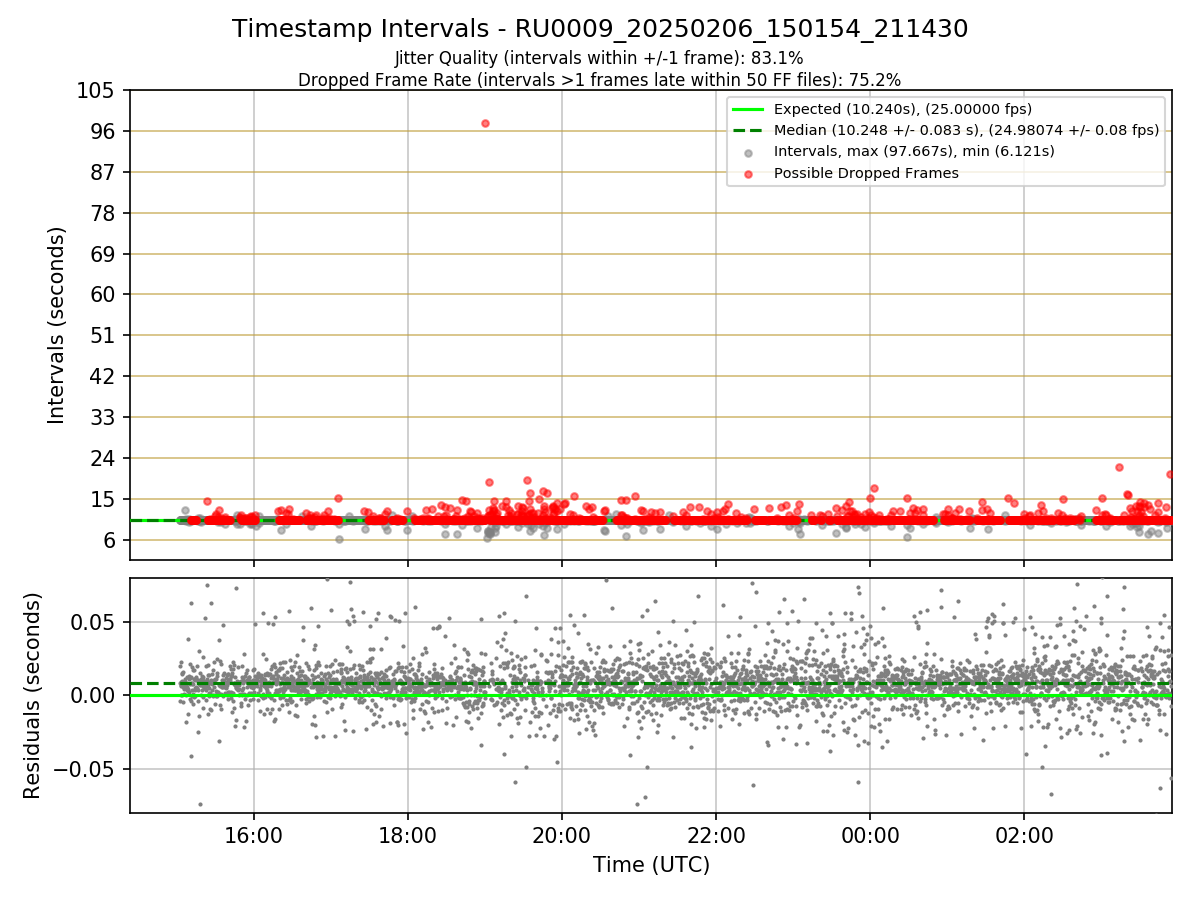Screen dimensions: 1200x900
Task: Click the y-axis tick label 6
Action: click(111, 540)
